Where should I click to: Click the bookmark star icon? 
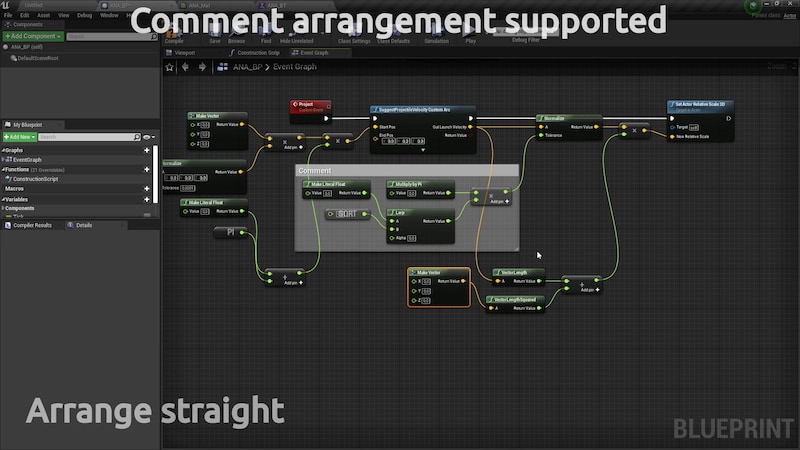click(x=169, y=67)
